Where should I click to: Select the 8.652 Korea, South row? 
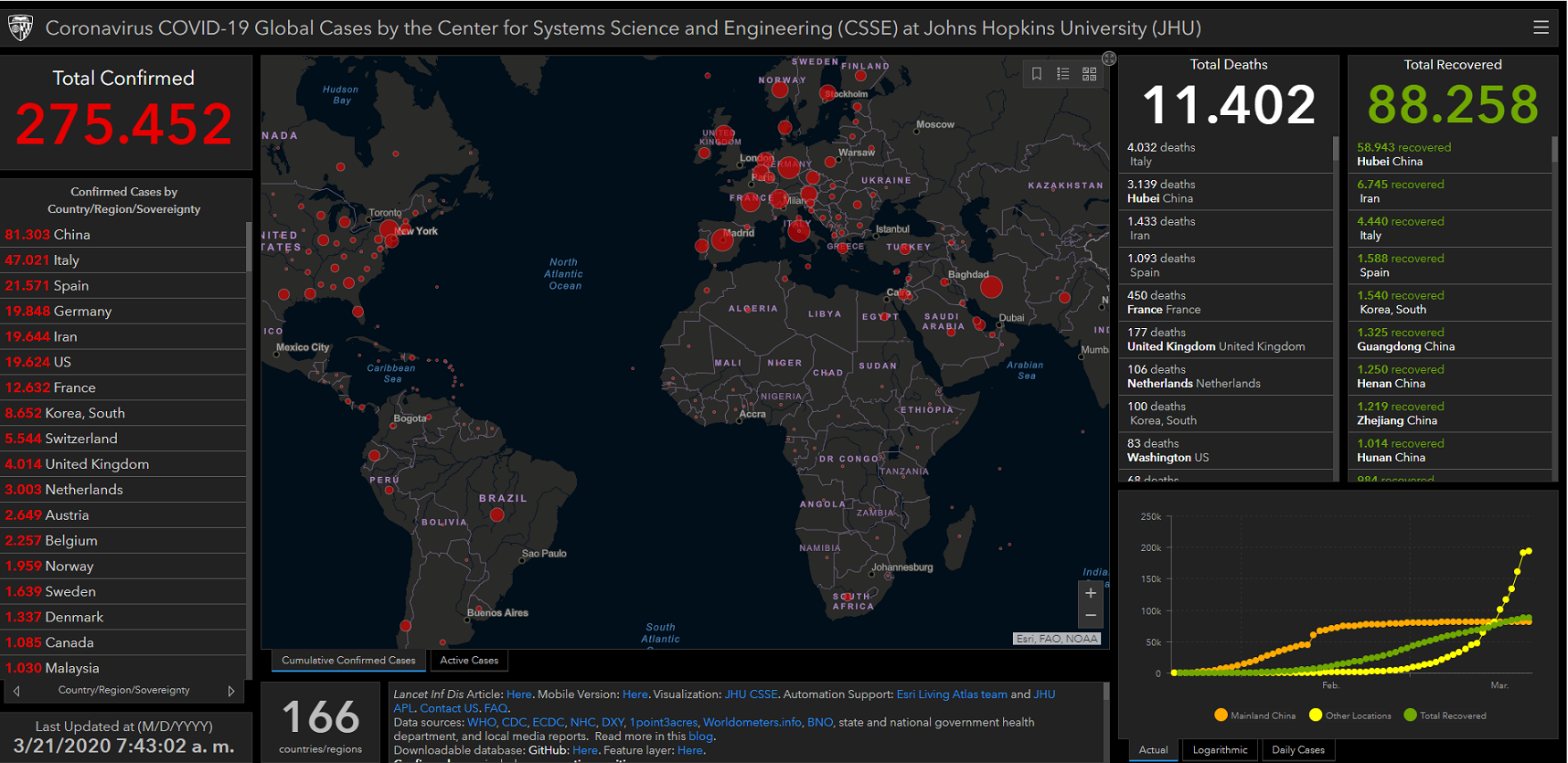click(x=123, y=414)
